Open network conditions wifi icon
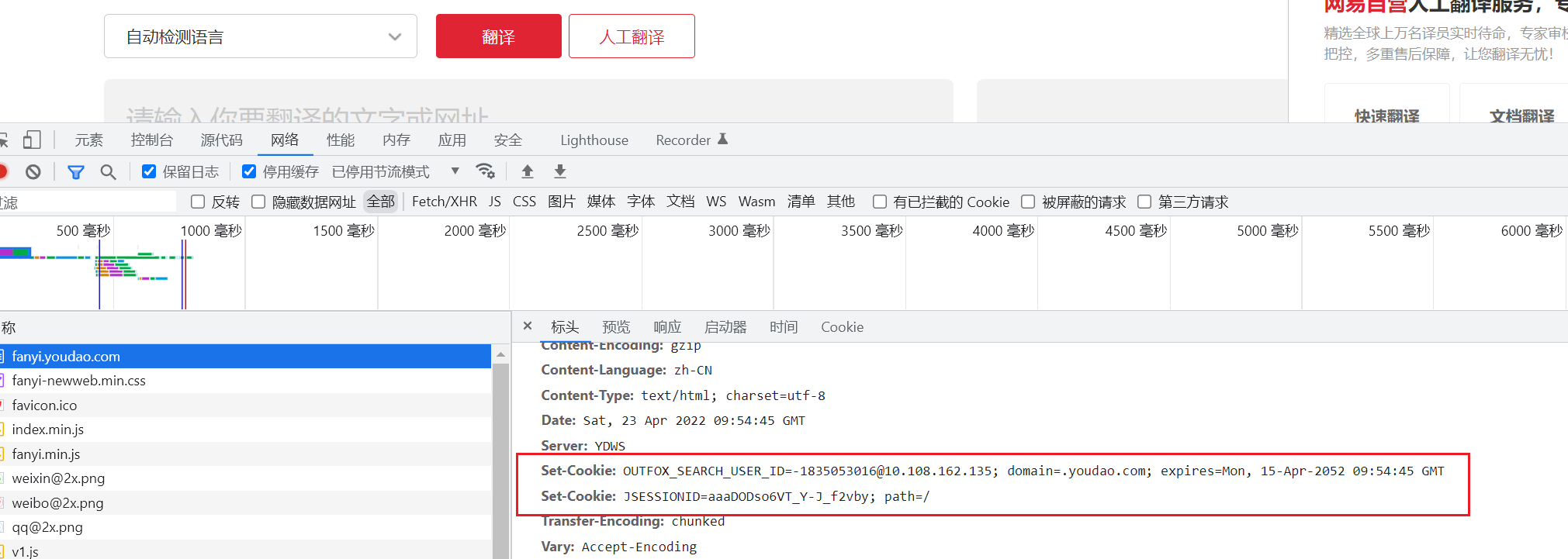This screenshot has height=559, width=1568. point(486,171)
